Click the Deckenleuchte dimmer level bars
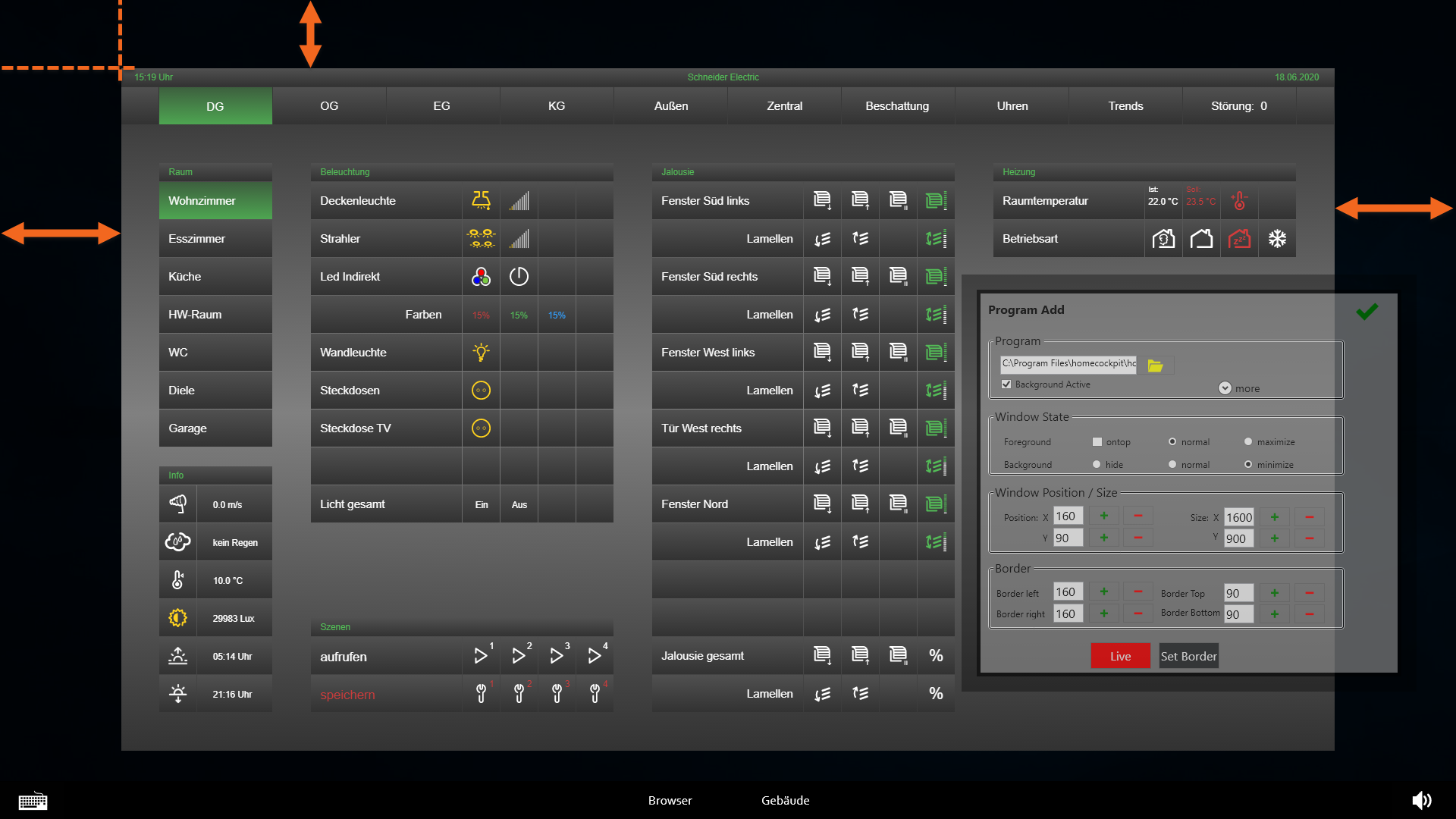1456x819 pixels. (519, 200)
